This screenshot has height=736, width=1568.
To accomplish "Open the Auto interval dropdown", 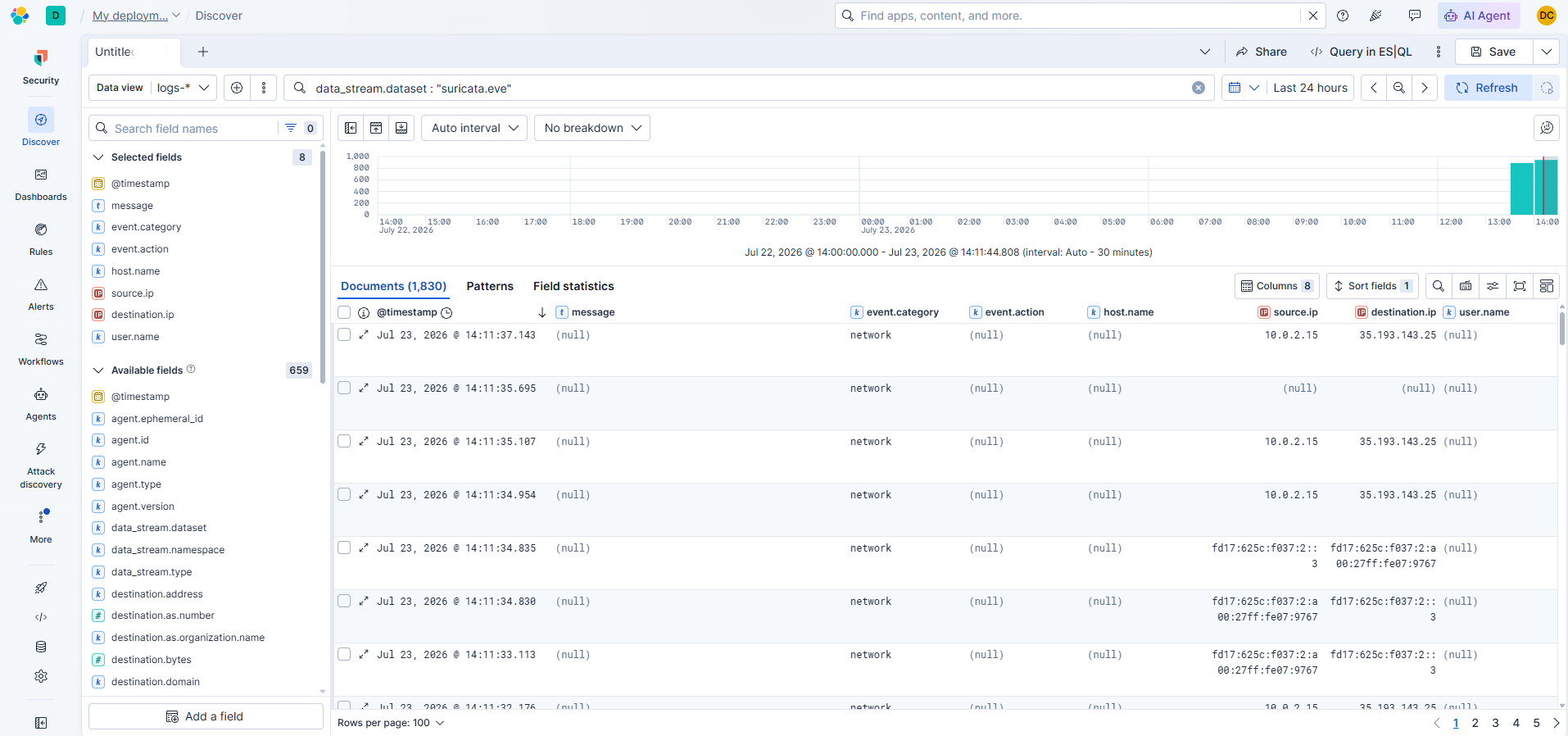I will [474, 128].
